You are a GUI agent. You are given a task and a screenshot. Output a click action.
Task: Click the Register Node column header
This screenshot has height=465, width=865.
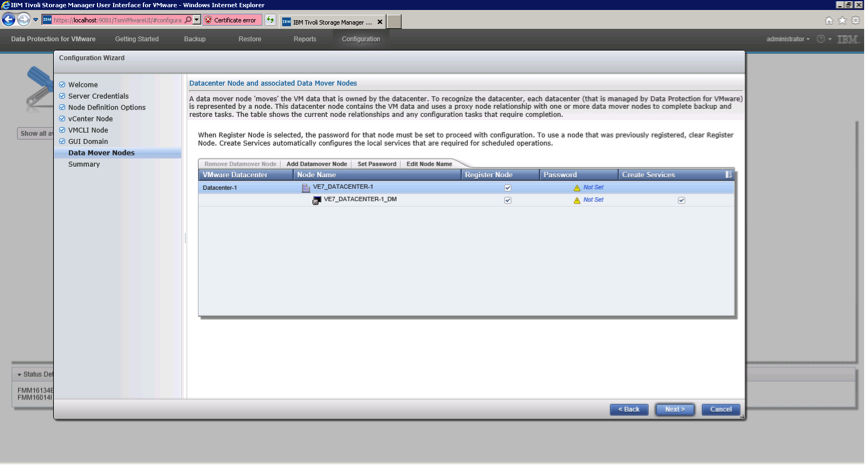point(500,175)
